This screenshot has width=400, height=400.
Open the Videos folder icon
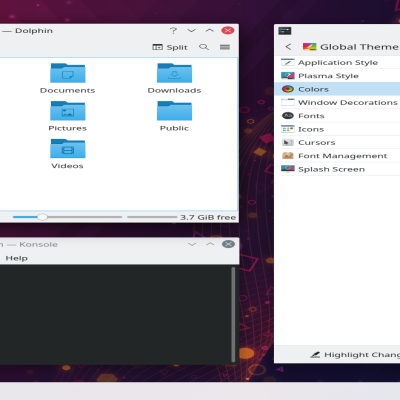click(68, 148)
